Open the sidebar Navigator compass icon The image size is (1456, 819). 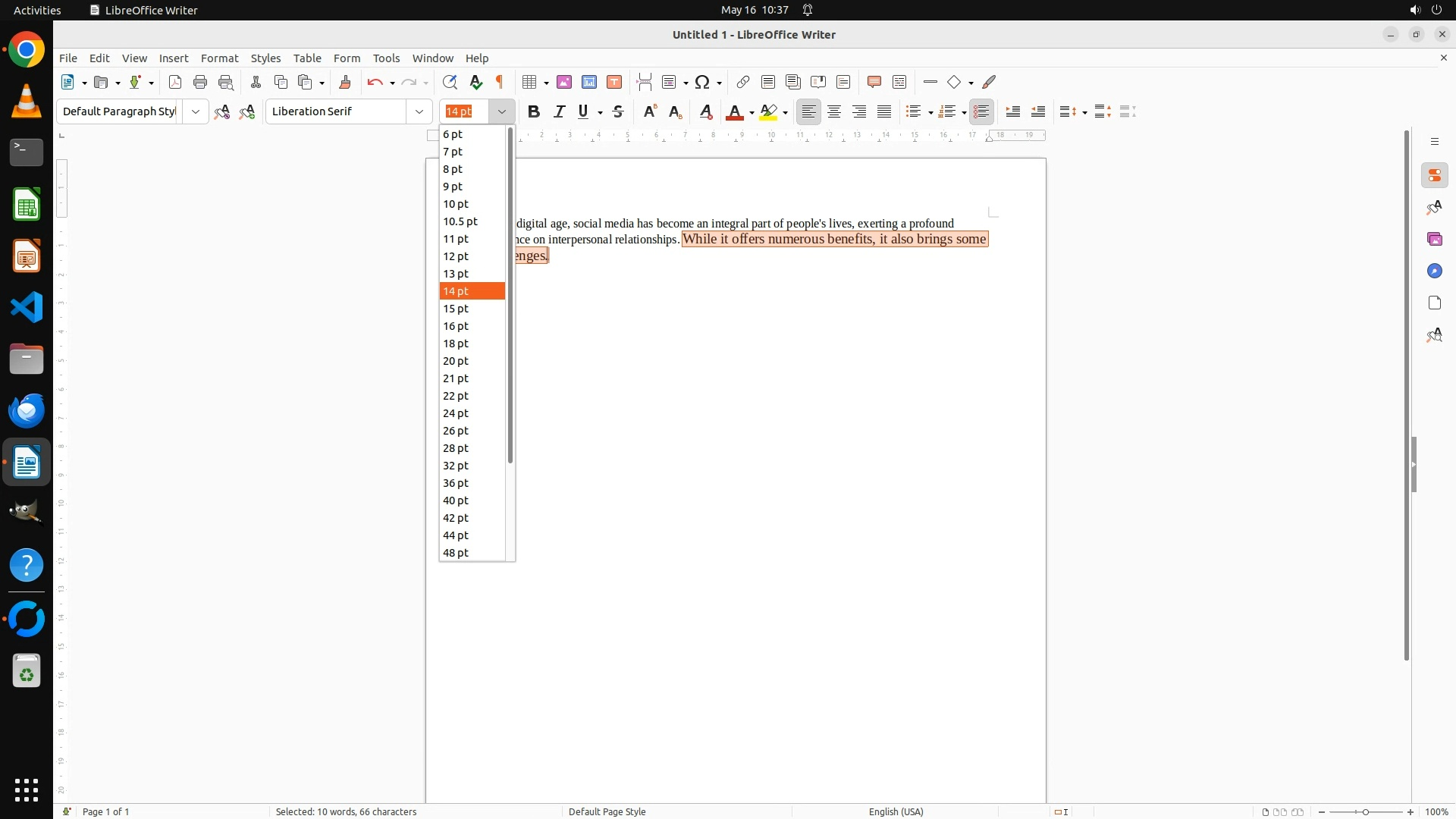(1434, 271)
